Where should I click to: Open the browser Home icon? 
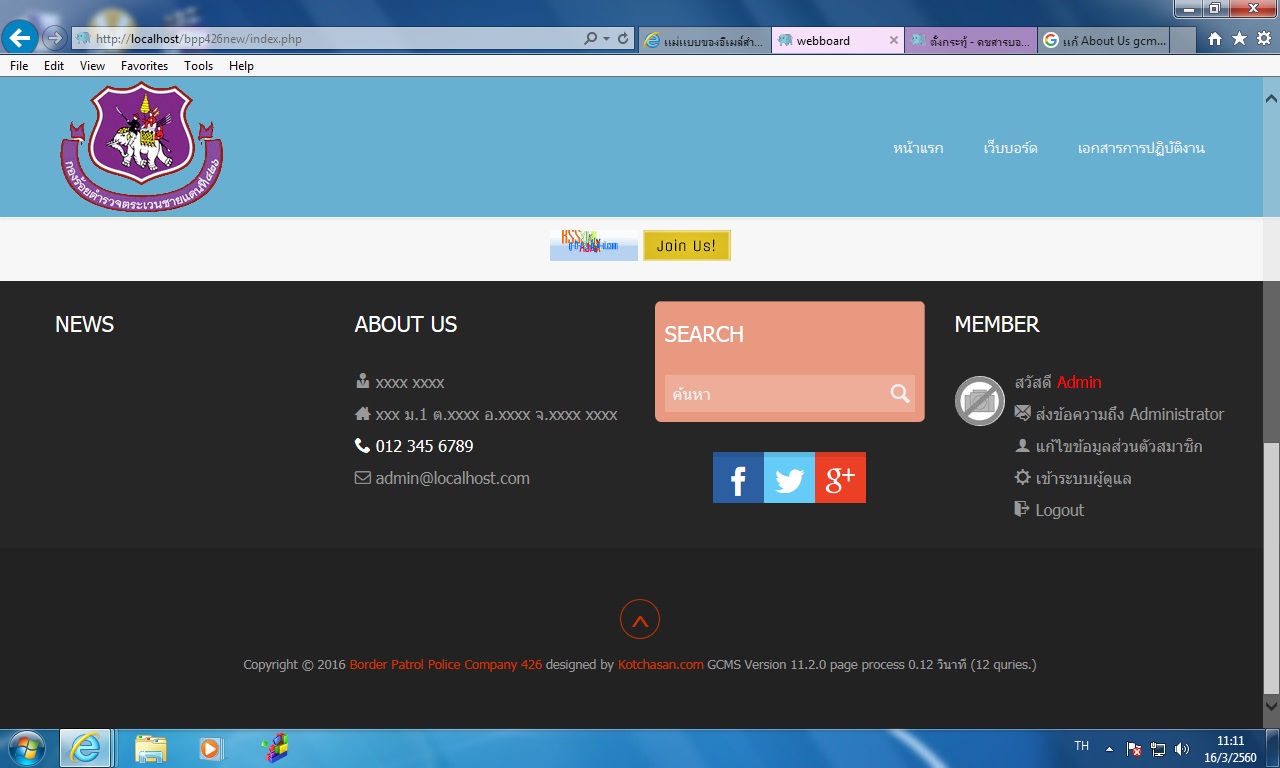(x=1214, y=39)
